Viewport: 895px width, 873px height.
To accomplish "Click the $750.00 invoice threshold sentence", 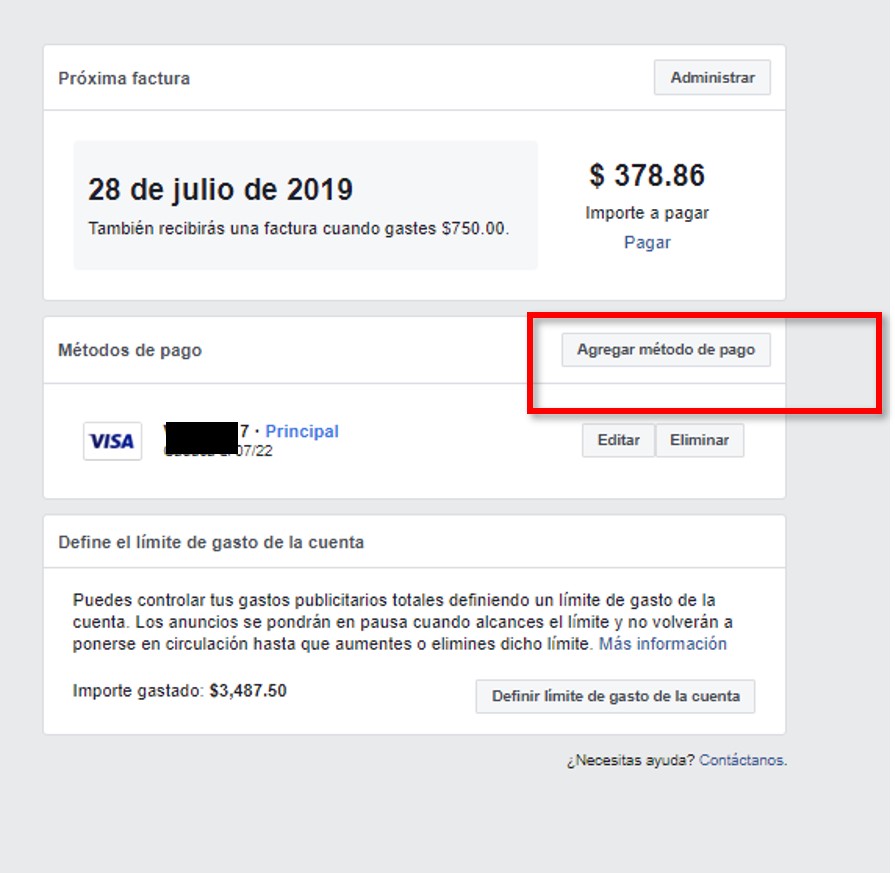I will 299,228.
